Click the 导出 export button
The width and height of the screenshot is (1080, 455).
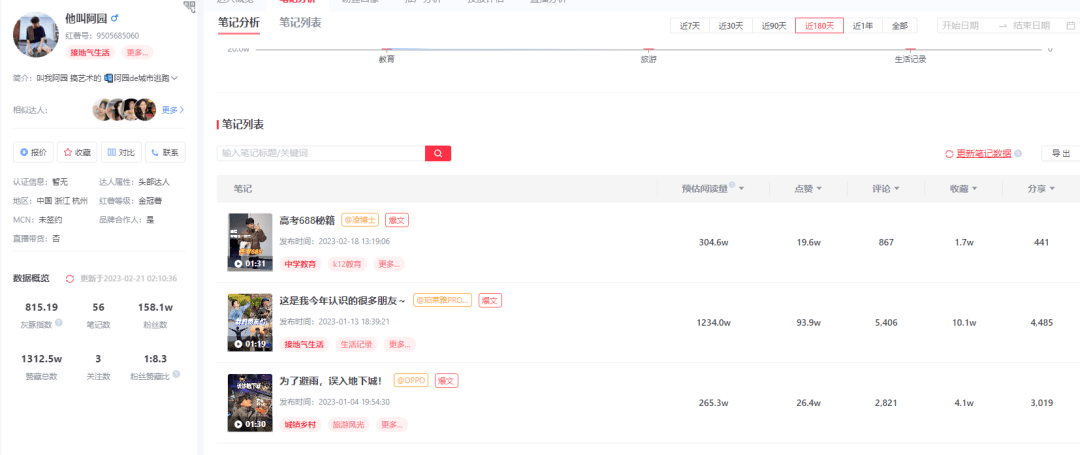(x=1060, y=153)
